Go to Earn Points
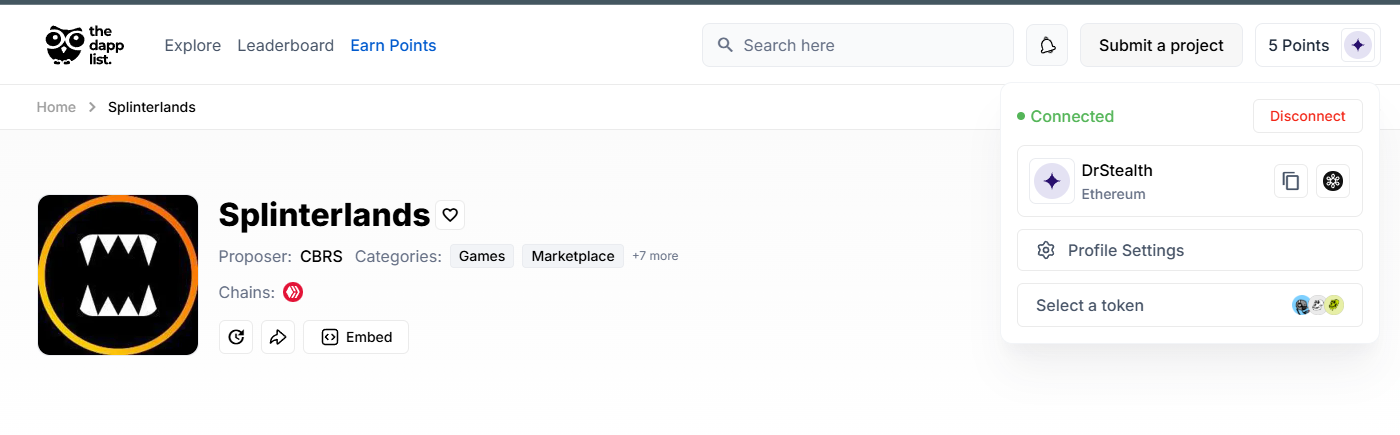The width and height of the screenshot is (1400, 435). [393, 45]
